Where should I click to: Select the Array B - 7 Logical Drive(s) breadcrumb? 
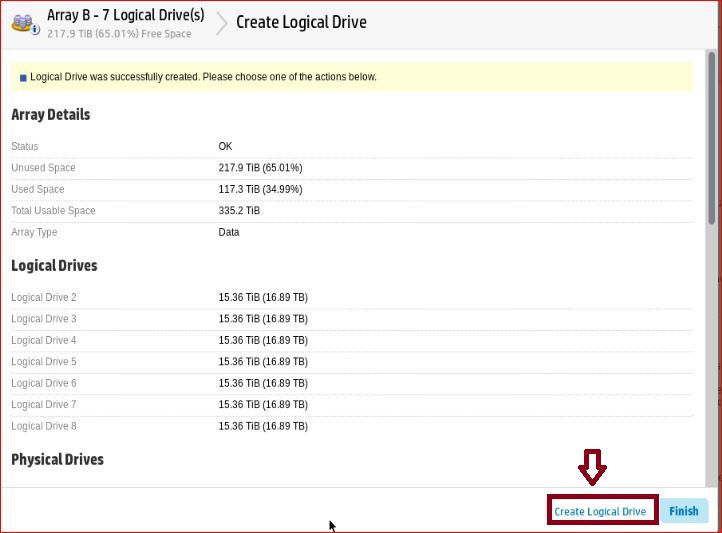coord(126,16)
